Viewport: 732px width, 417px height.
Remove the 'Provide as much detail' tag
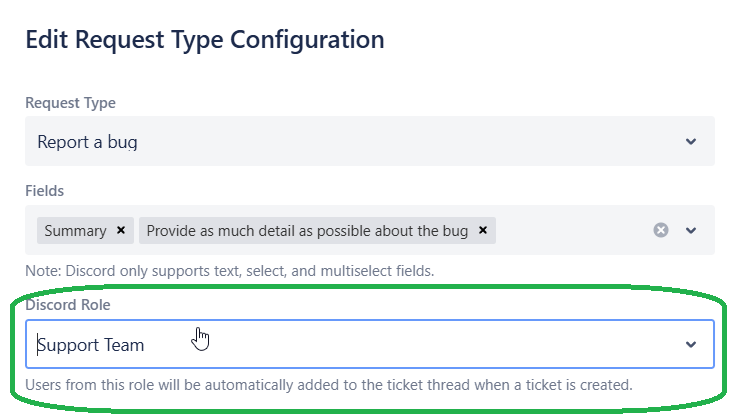click(482, 230)
